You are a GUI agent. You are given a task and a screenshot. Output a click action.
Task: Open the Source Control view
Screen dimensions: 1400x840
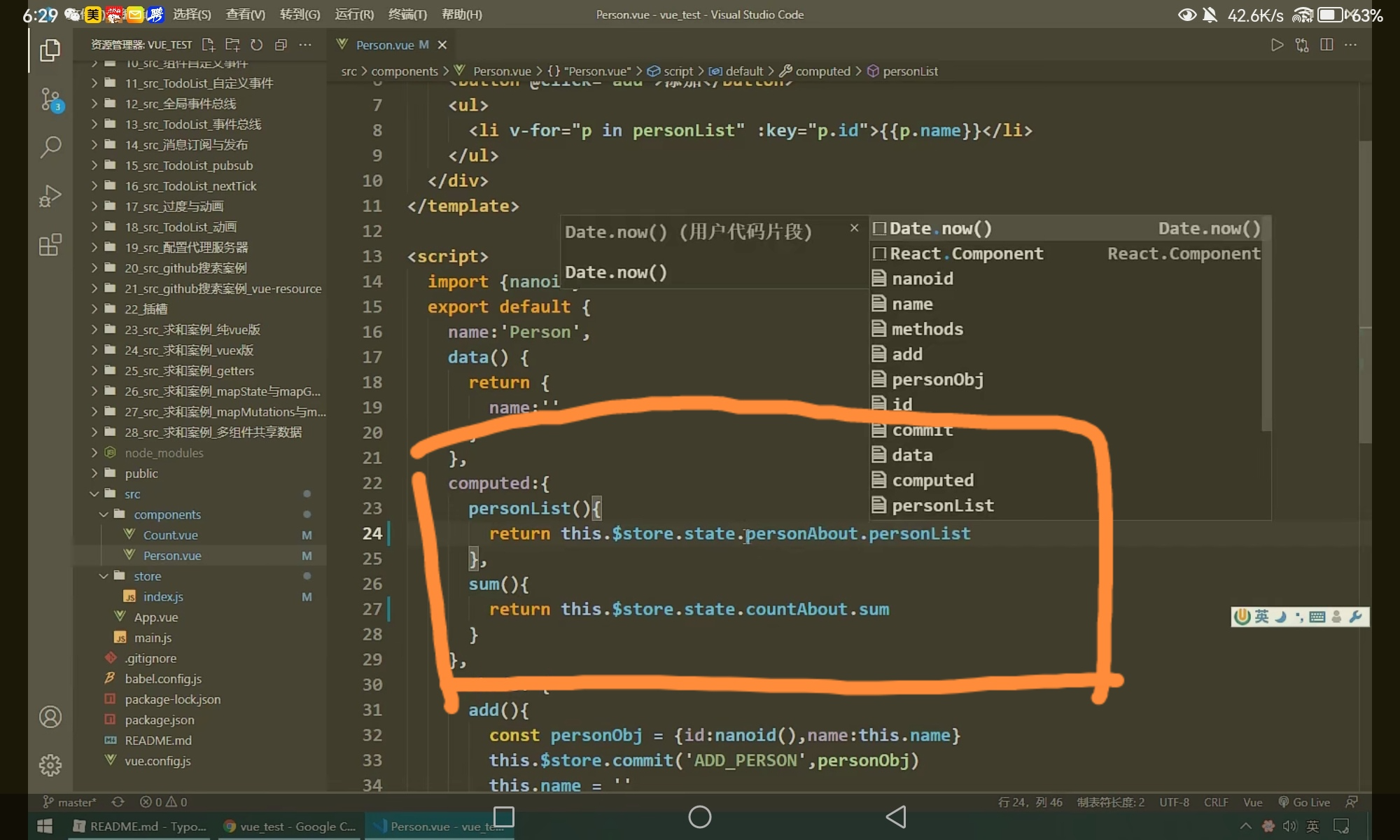click(x=50, y=99)
